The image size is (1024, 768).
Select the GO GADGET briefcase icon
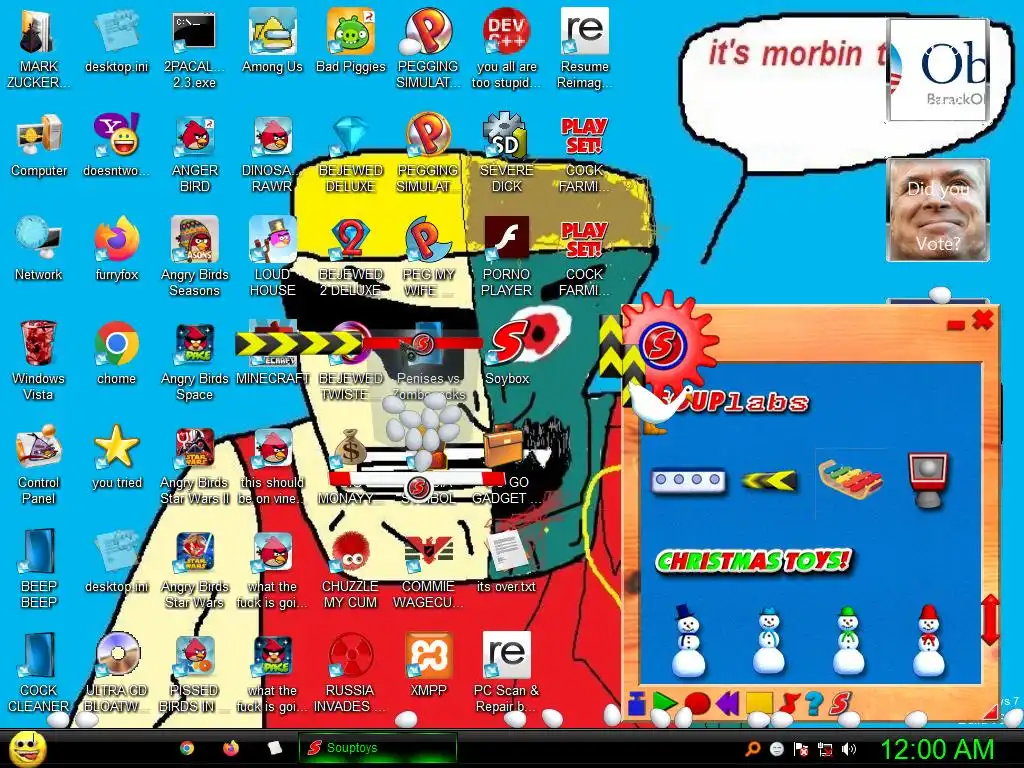pos(506,465)
